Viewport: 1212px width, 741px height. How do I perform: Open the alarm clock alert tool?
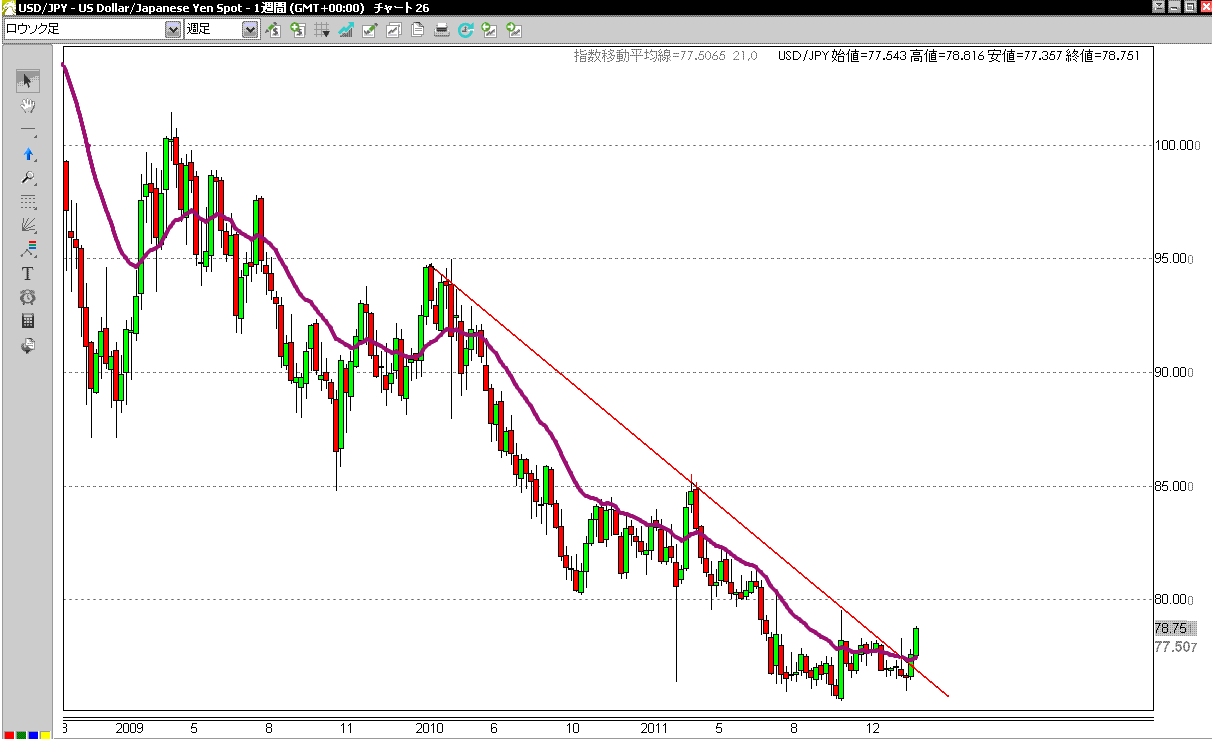click(x=28, y=297)
